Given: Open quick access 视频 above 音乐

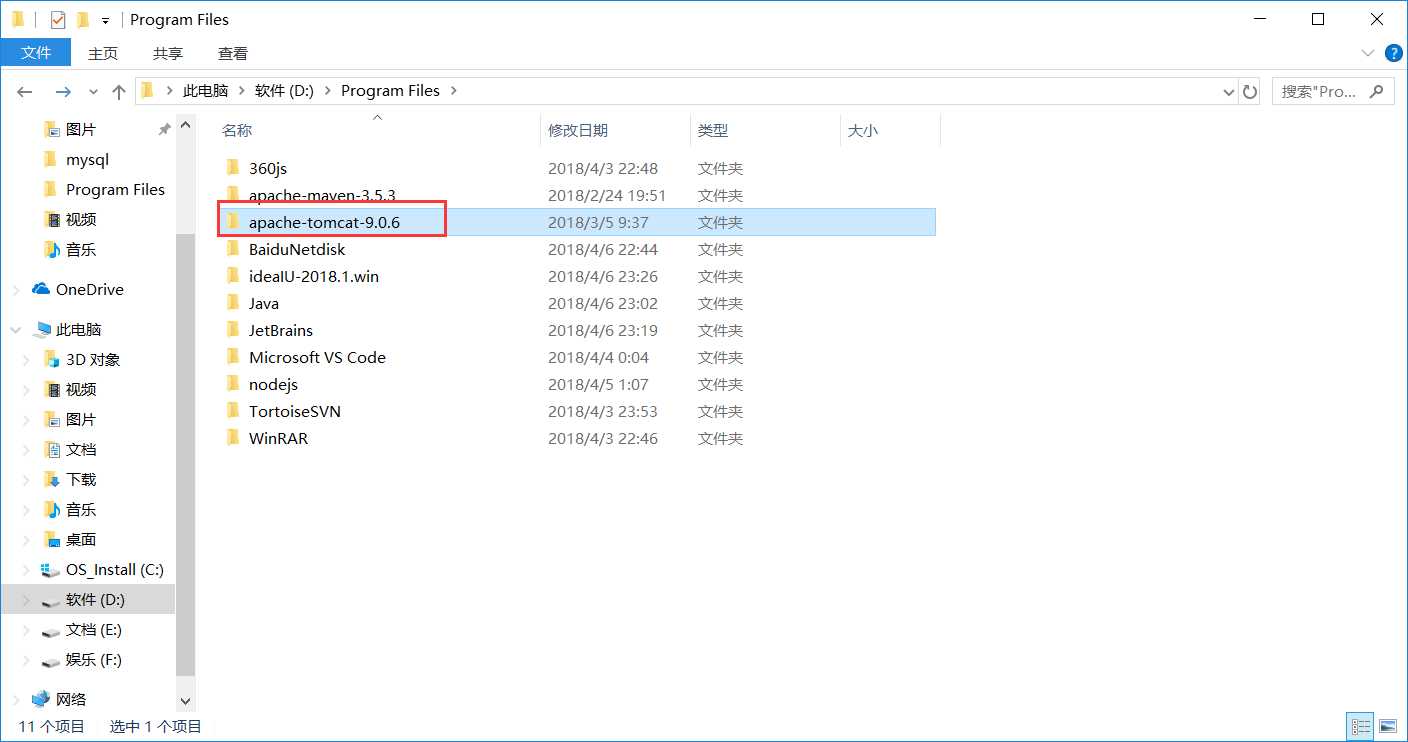Looking at the screenshot, I should 80,219.
